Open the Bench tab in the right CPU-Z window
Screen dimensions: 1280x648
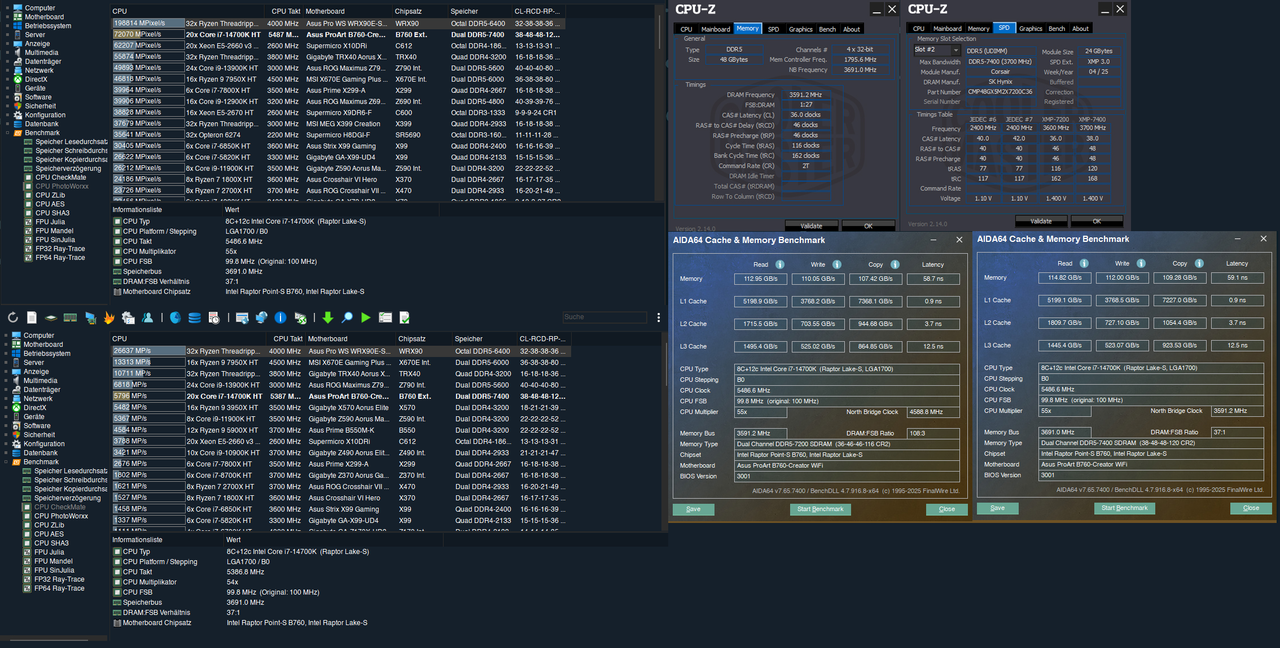(1057, 29)
